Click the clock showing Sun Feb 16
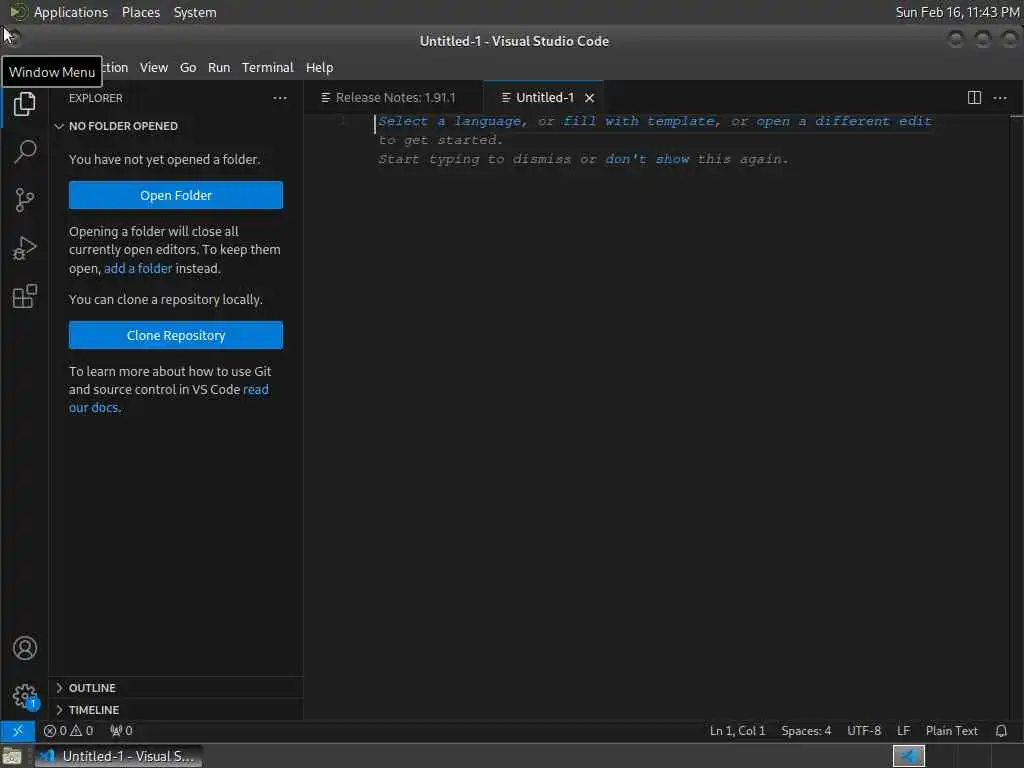Image resolution: width=1024 pixels, height=768 pixels. point(957,12)
